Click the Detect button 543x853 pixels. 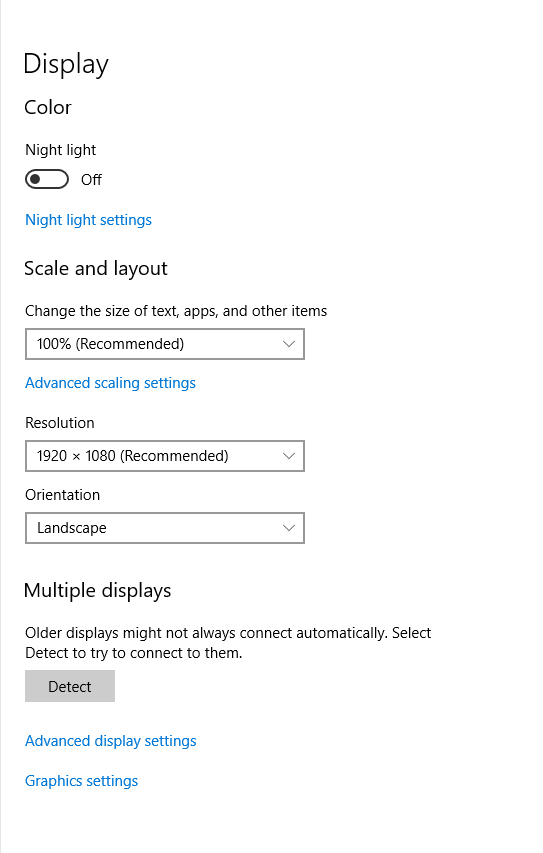pos(70,686)
